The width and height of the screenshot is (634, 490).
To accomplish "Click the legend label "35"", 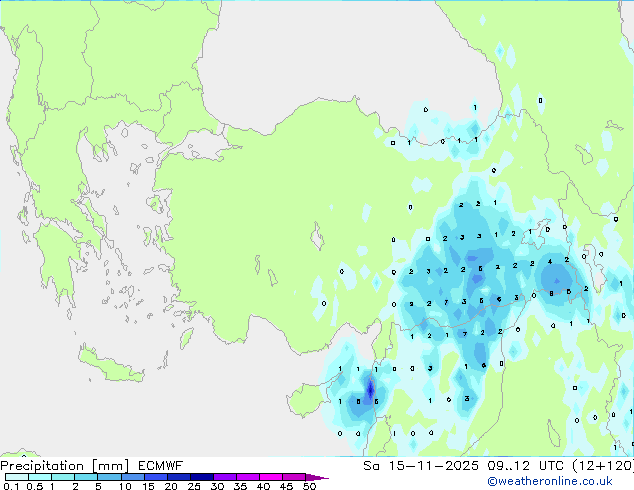I will point(240,486).
